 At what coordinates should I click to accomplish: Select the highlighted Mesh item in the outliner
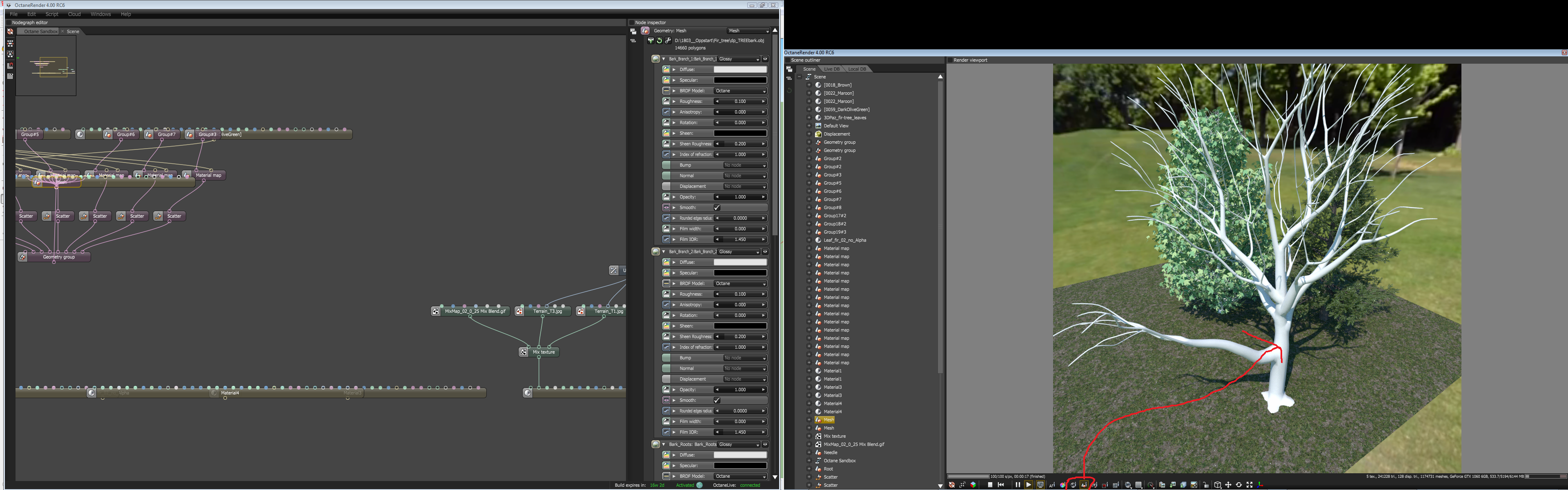[829, 420]
